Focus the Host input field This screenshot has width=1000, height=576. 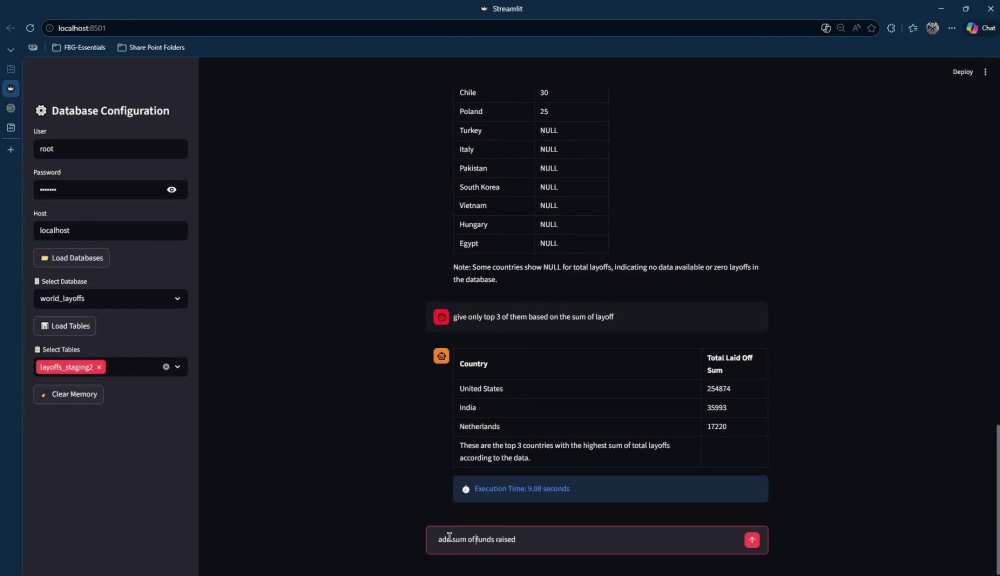coord(110,230)
